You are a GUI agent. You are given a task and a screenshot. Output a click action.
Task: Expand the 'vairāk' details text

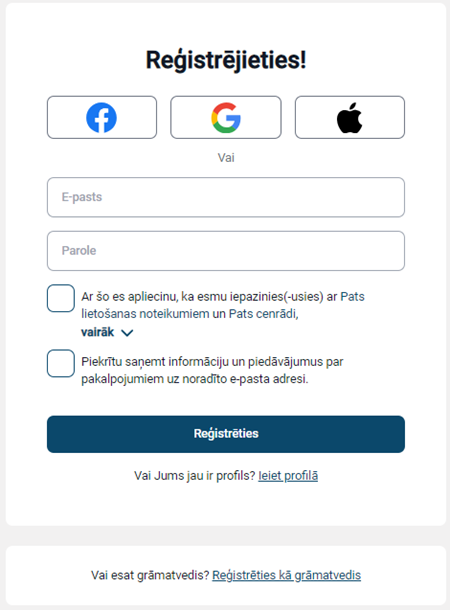(x=98, y=332)
